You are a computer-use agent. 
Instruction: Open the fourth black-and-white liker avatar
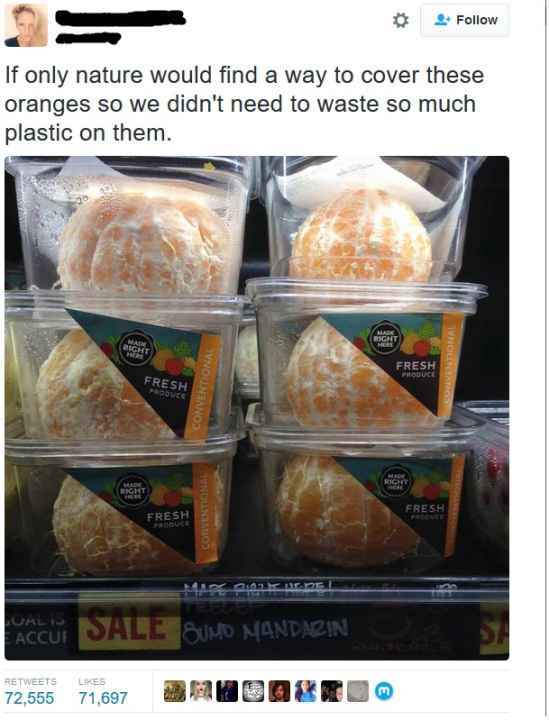pyautogui.click(x=253, y=691)
